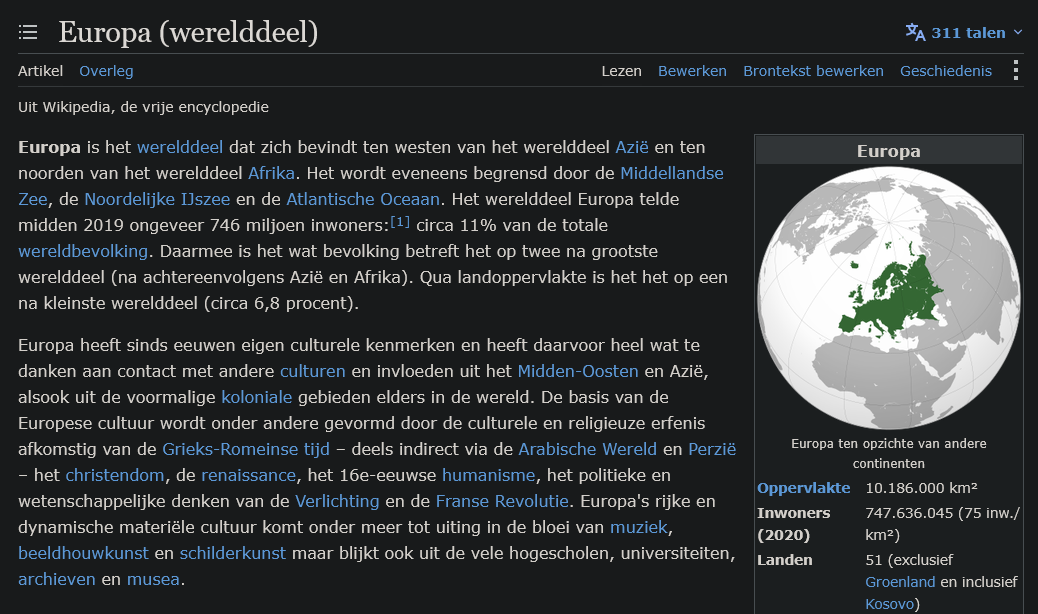Screen dimensions: 1038x614
Task: Visit the wereldbevolking link
Action: click(x=83, y=251)
